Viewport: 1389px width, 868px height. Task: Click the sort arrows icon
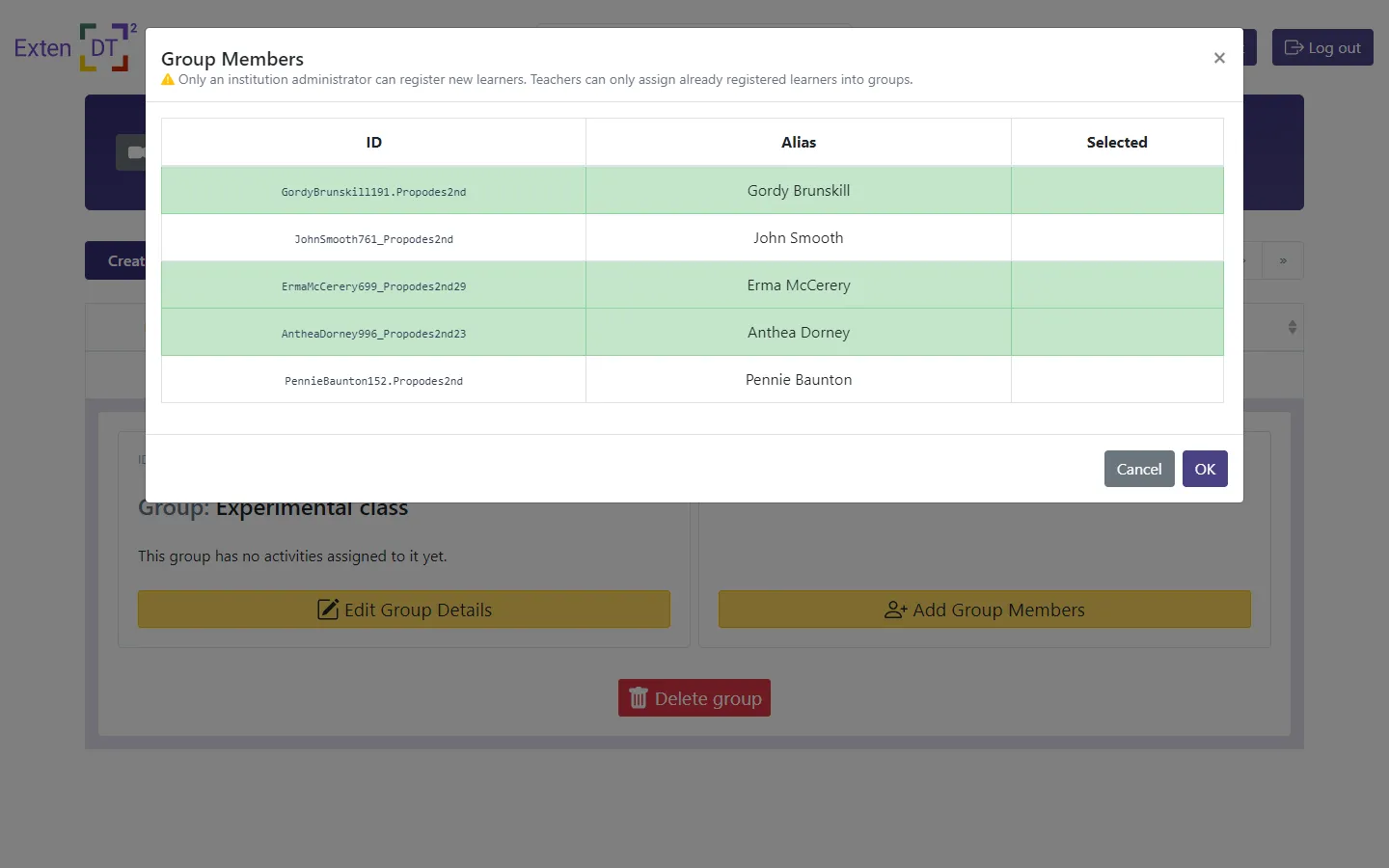1292,327
